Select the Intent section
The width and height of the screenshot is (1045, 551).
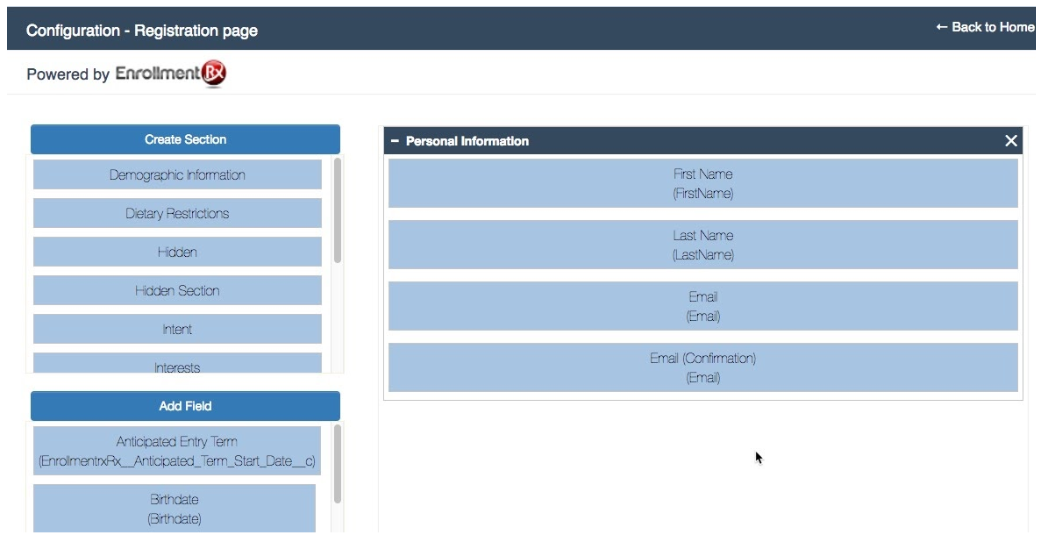[177, 329]
